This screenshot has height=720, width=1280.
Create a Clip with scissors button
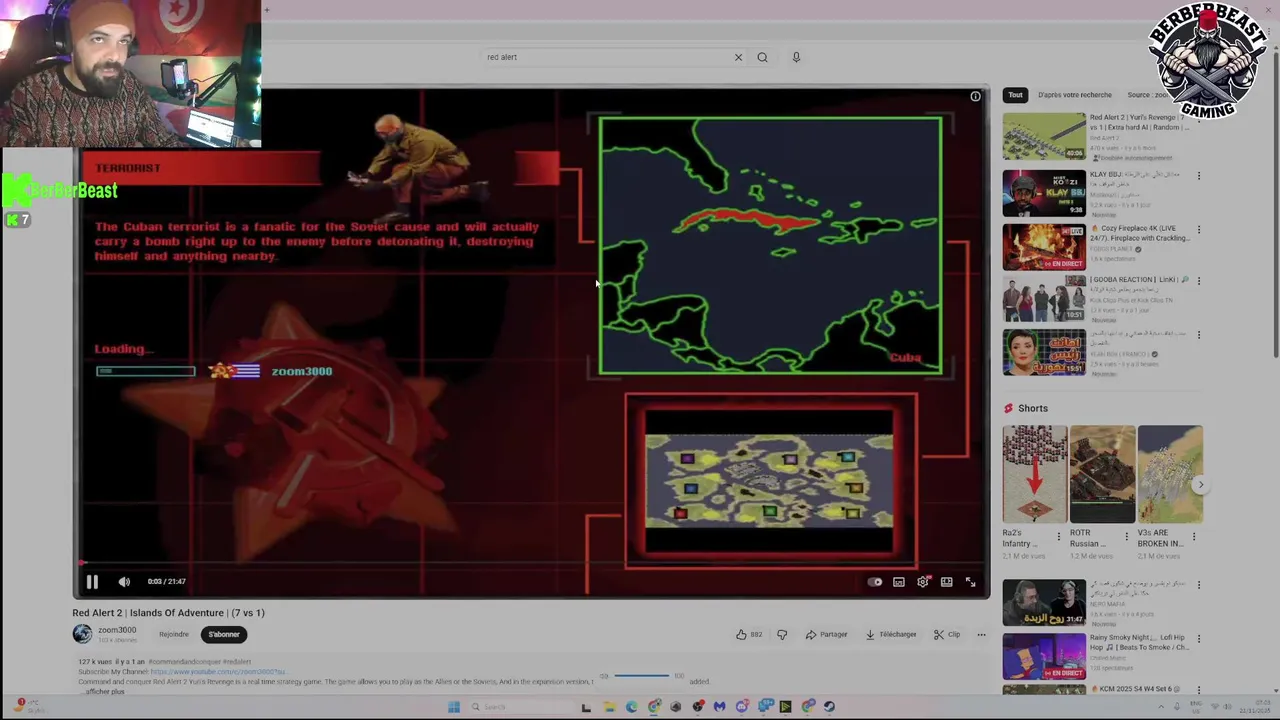pos(947,634)
